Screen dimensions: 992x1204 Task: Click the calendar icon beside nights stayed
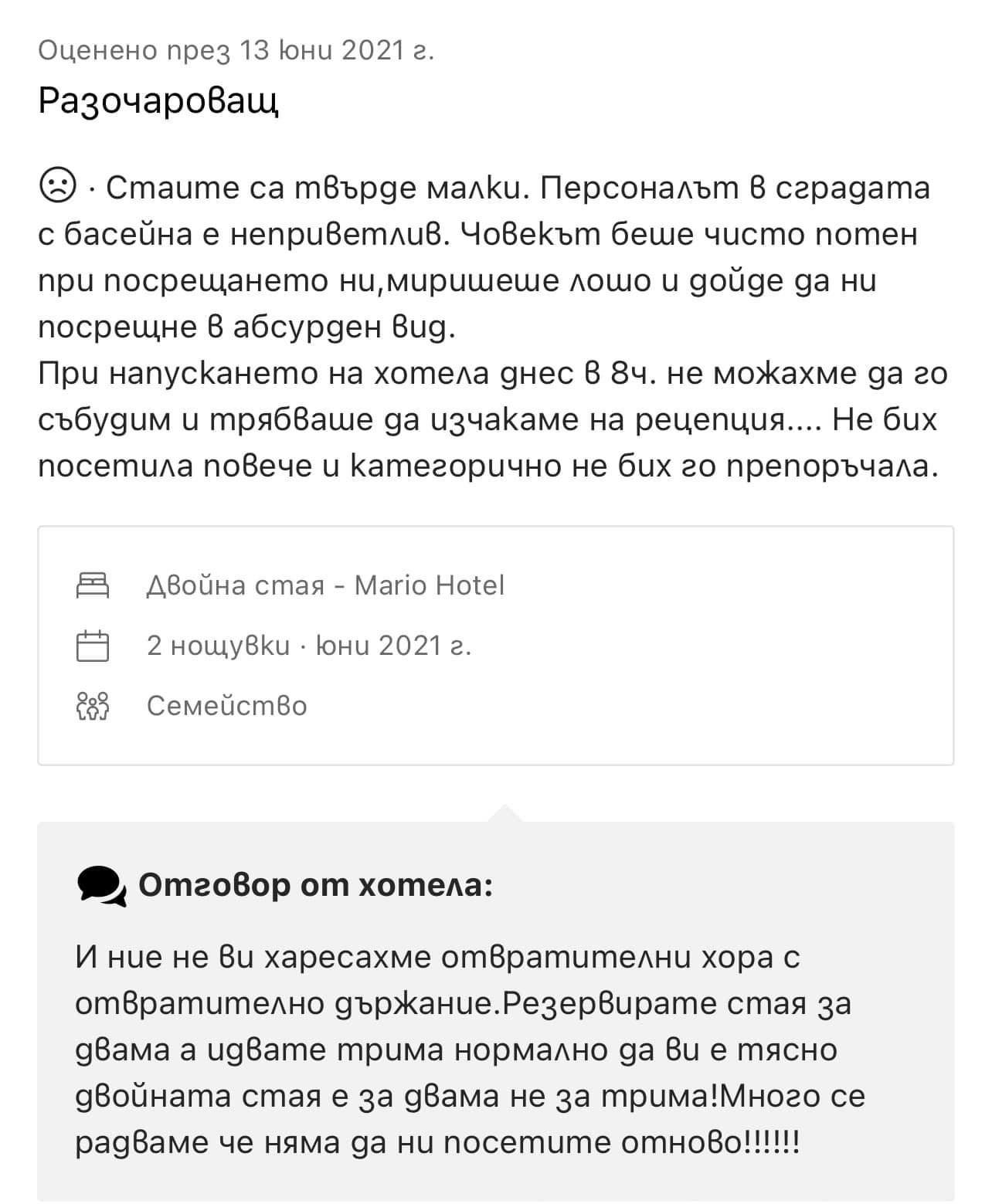(x=93, y=646)
